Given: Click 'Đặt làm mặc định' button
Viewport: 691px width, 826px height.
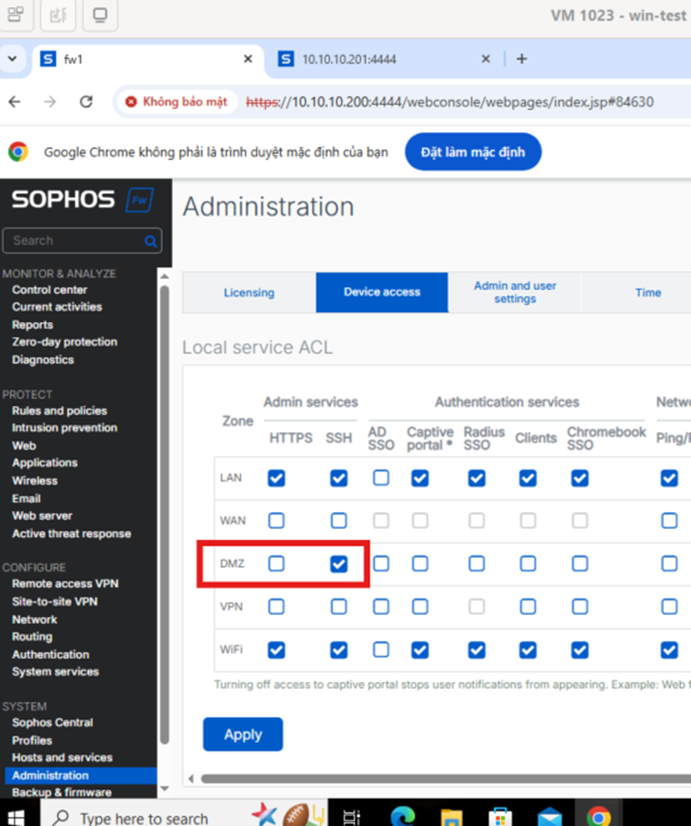Looking at the screenshot, I should pos(473,152).
